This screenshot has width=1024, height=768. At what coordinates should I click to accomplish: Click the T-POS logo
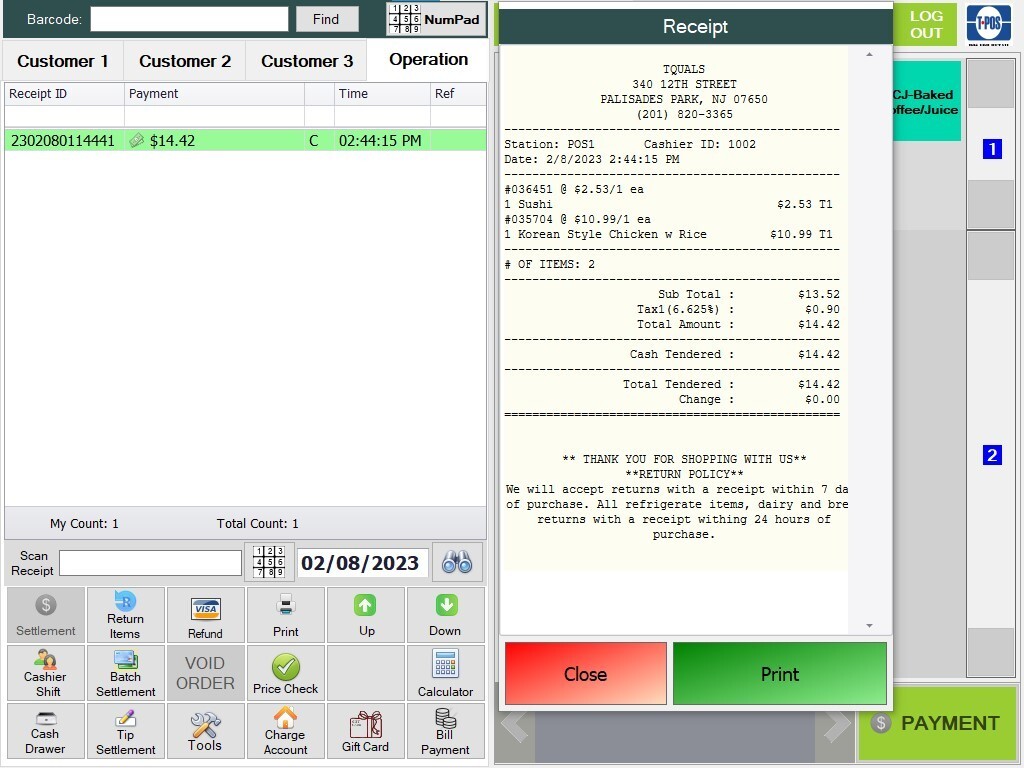pos(988,24)
